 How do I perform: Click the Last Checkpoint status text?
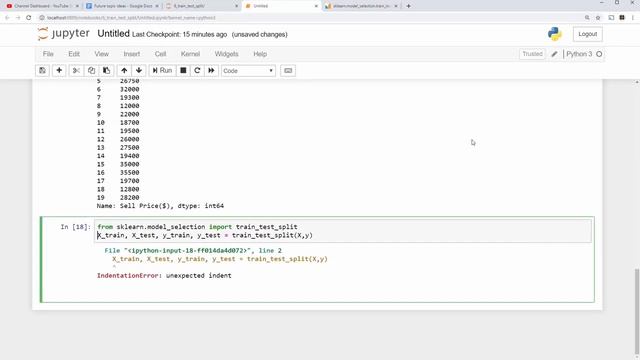(x=179, y=35)
